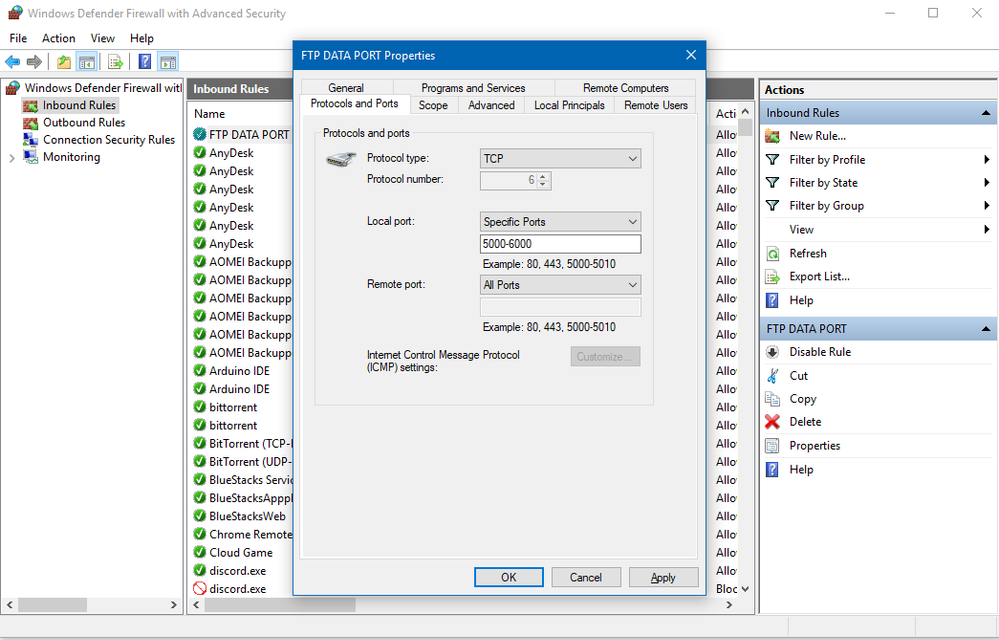
Task: Toggle the Show/Hide Console Tree icon
Action: 87,62
